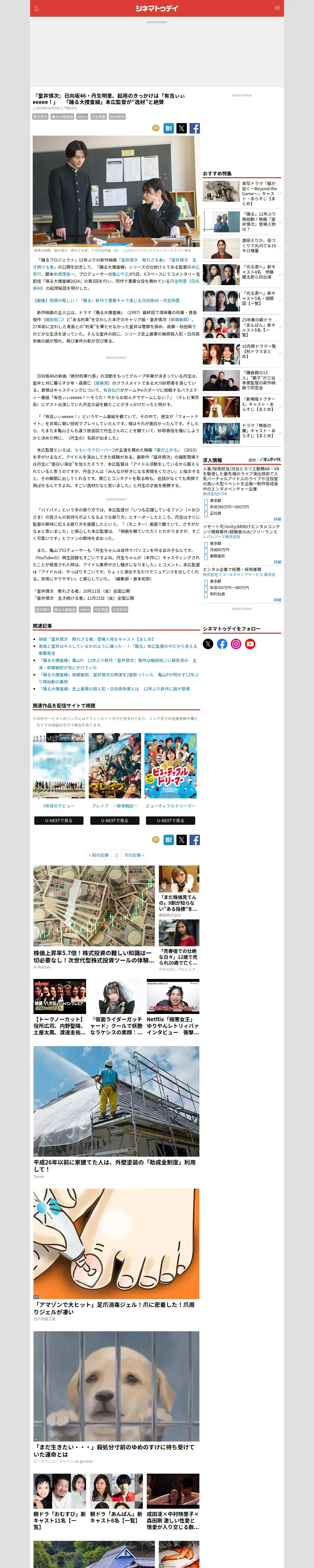Expand chevron on 「鎌倉殿の13人」 row
314x1568 pixels.
click(x=280, y=381)
